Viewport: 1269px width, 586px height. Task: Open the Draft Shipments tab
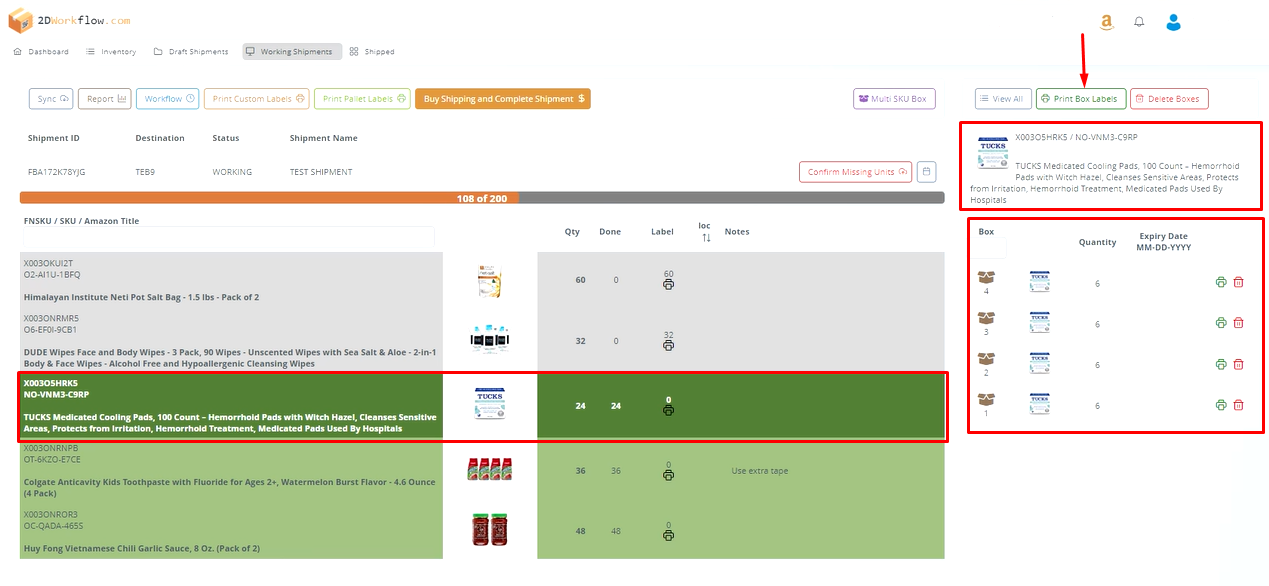[x=191, y=52]
